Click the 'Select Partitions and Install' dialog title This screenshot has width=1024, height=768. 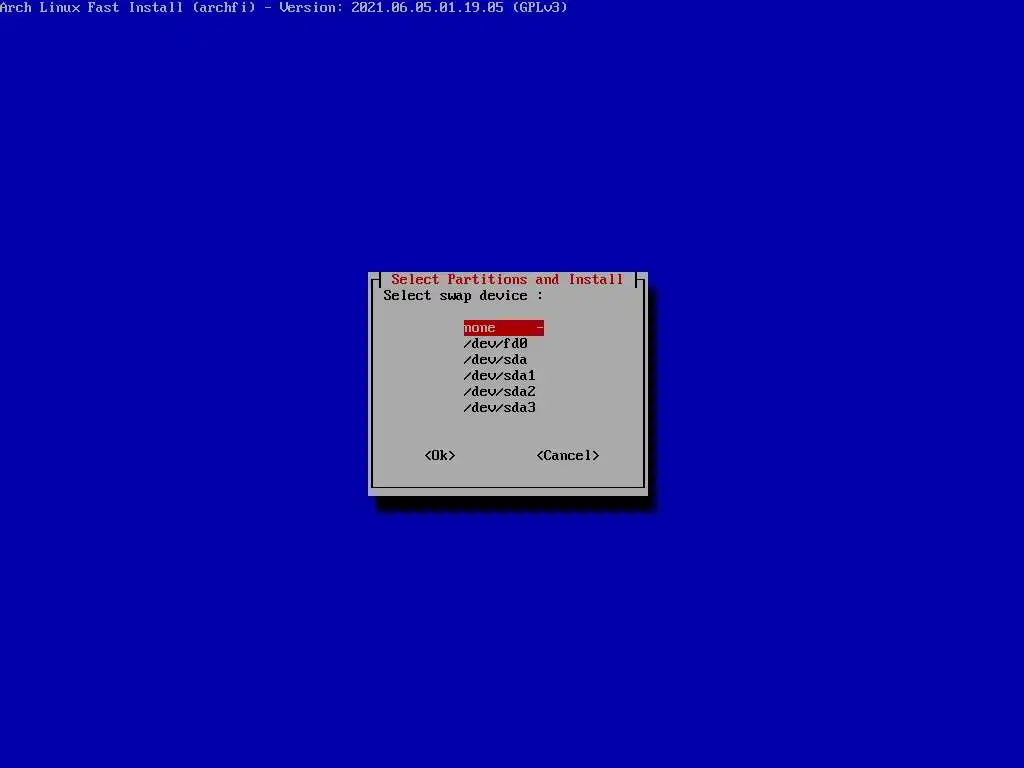(507, 280)
